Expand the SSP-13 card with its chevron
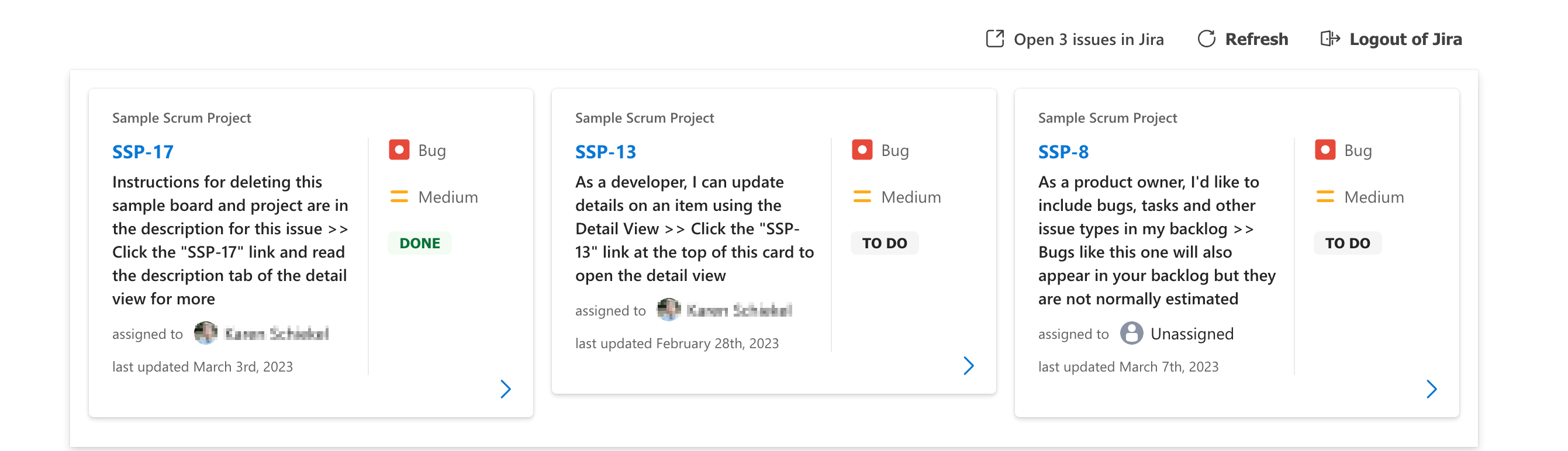The height and width of the screenshot is (451, 1568). click(968, 366)
